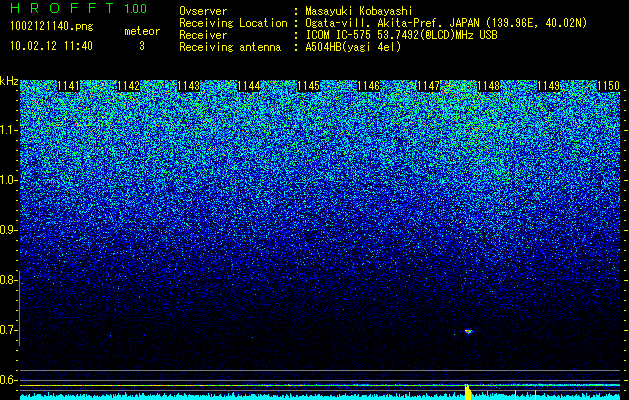
Task: Click the meteor count value 3
Action: pyautogui.click(x=142, y=46)
